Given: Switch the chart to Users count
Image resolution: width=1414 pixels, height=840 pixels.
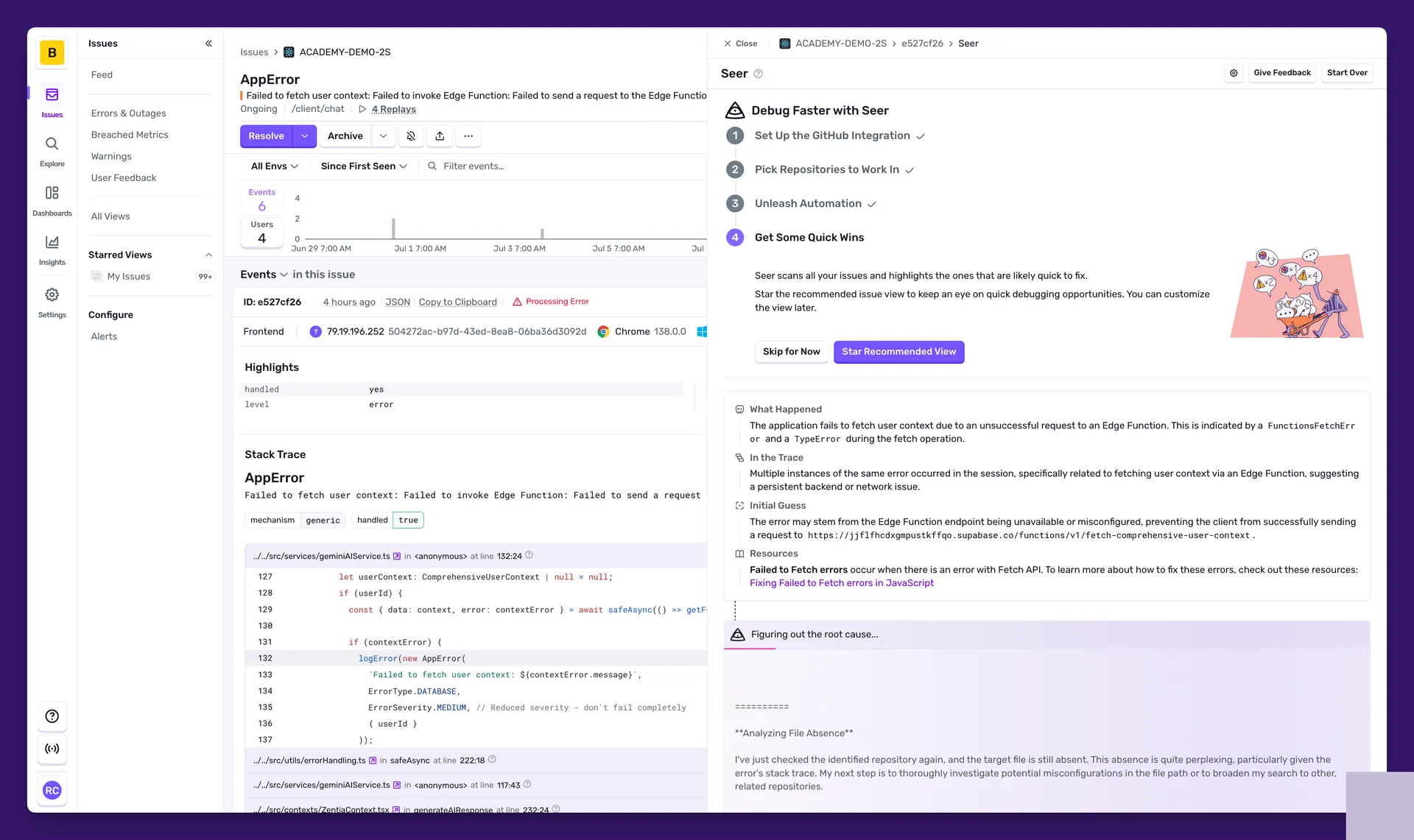Looking at the screenshot, I should (261, 230).
